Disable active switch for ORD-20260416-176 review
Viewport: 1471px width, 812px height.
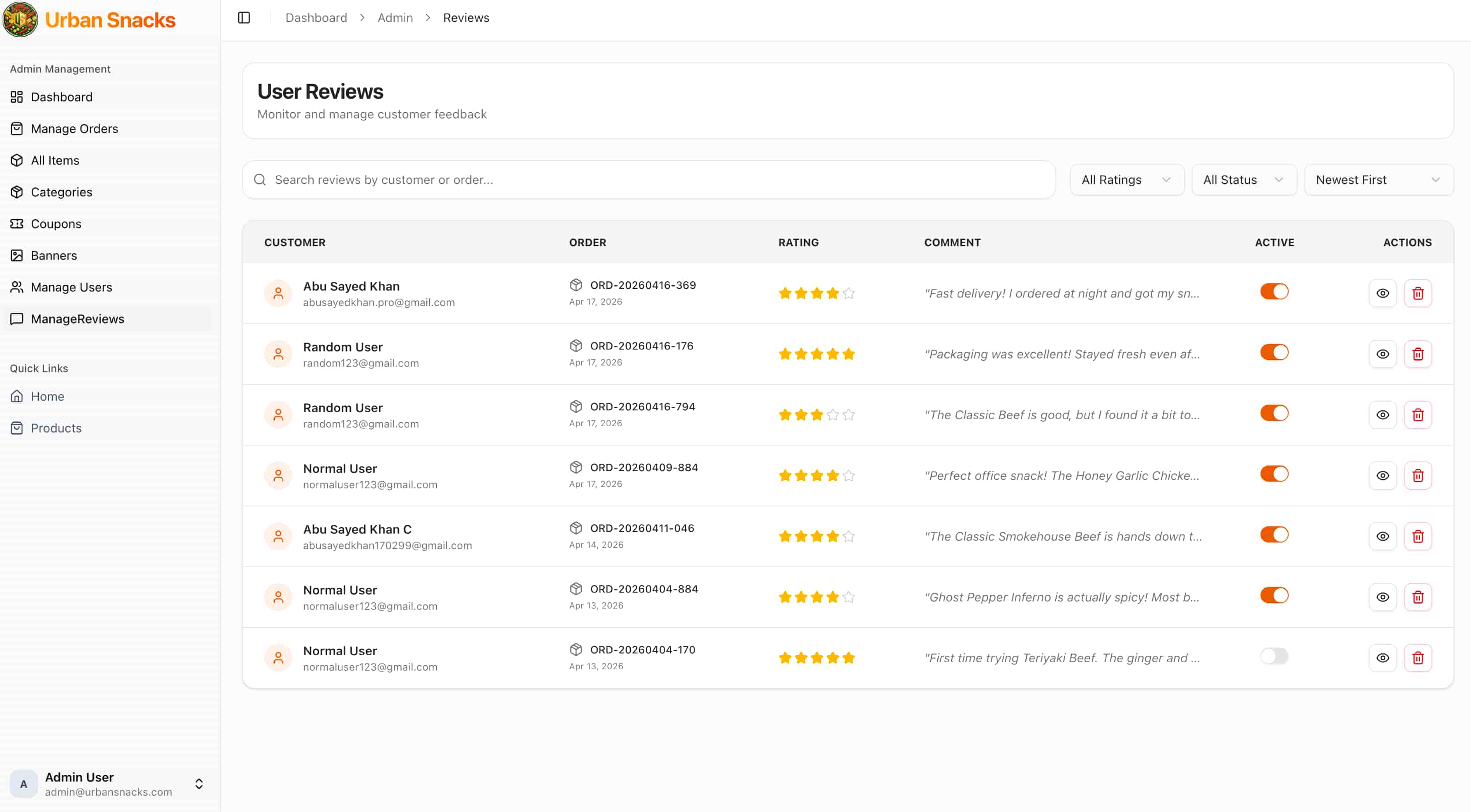1274,352
